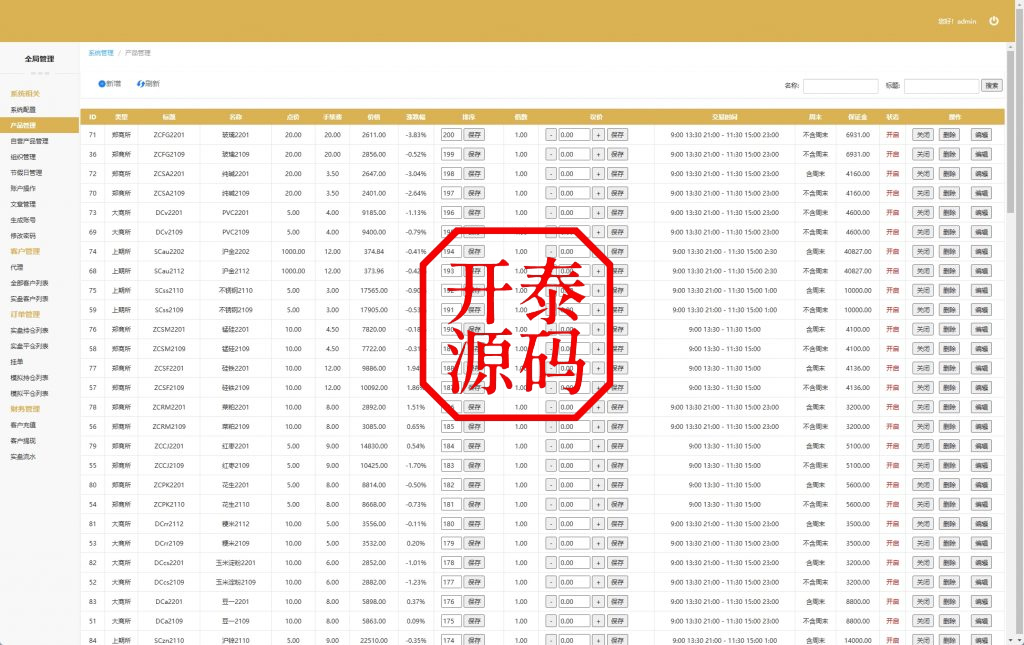Click the plus stepper in ZCSA2109 row
Viewport: 1024px width, 645px height.
click(x=598, y=193)
